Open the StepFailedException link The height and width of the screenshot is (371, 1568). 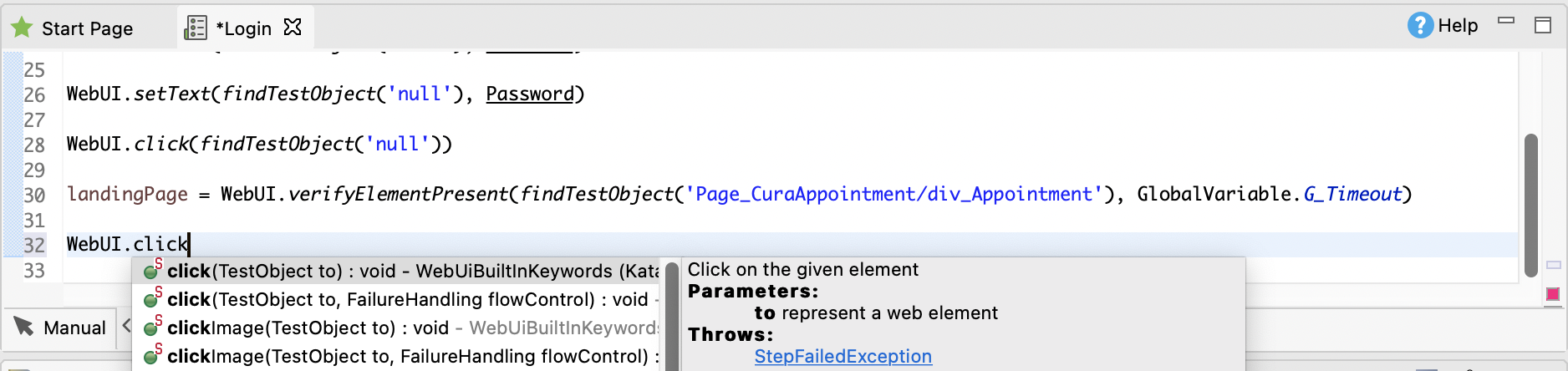pyautogui.click(x=843, y=356)
